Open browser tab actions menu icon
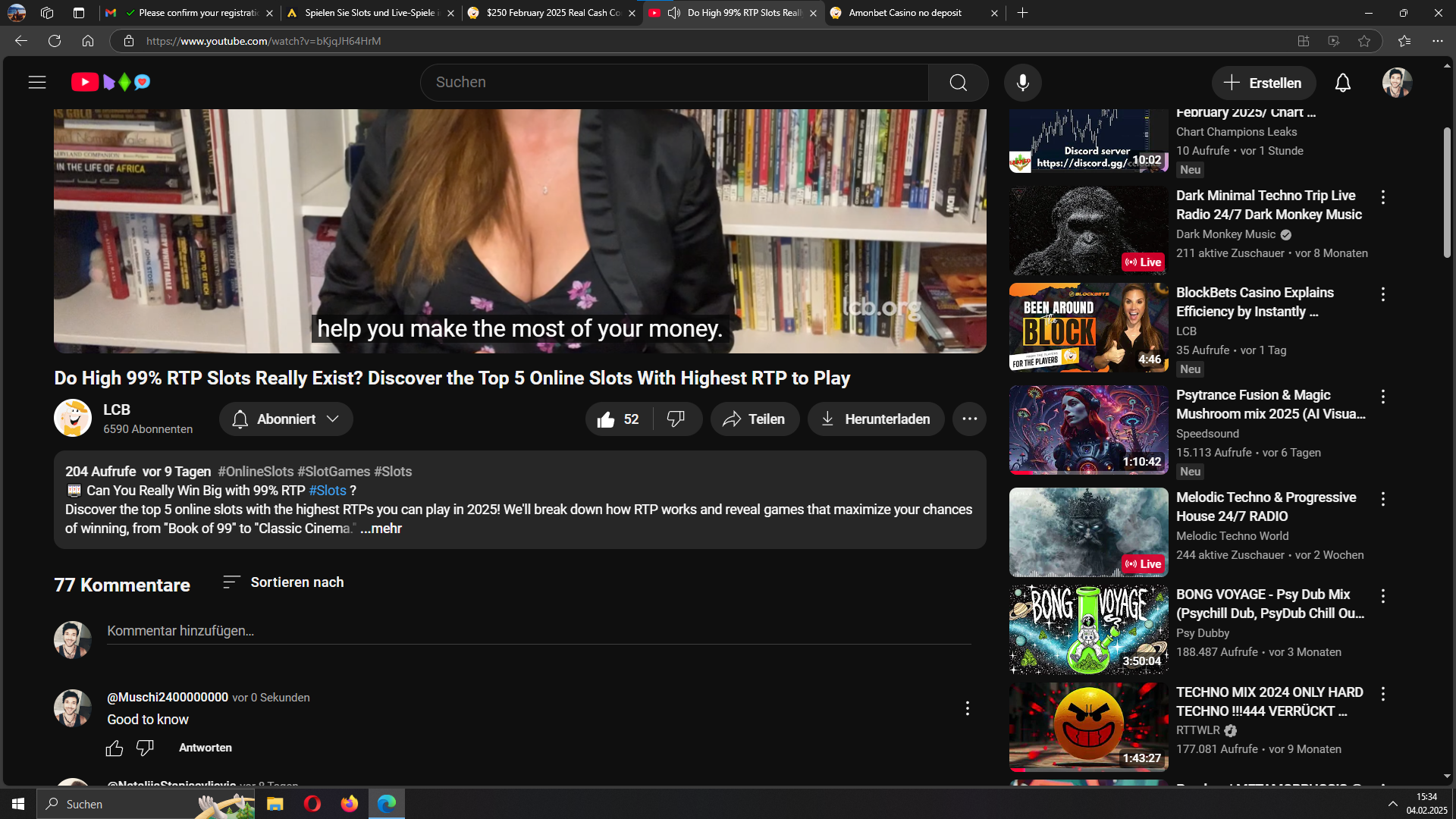Image resolution: width=1456 pixels, height=819 pixels. (x=79, y=13)
